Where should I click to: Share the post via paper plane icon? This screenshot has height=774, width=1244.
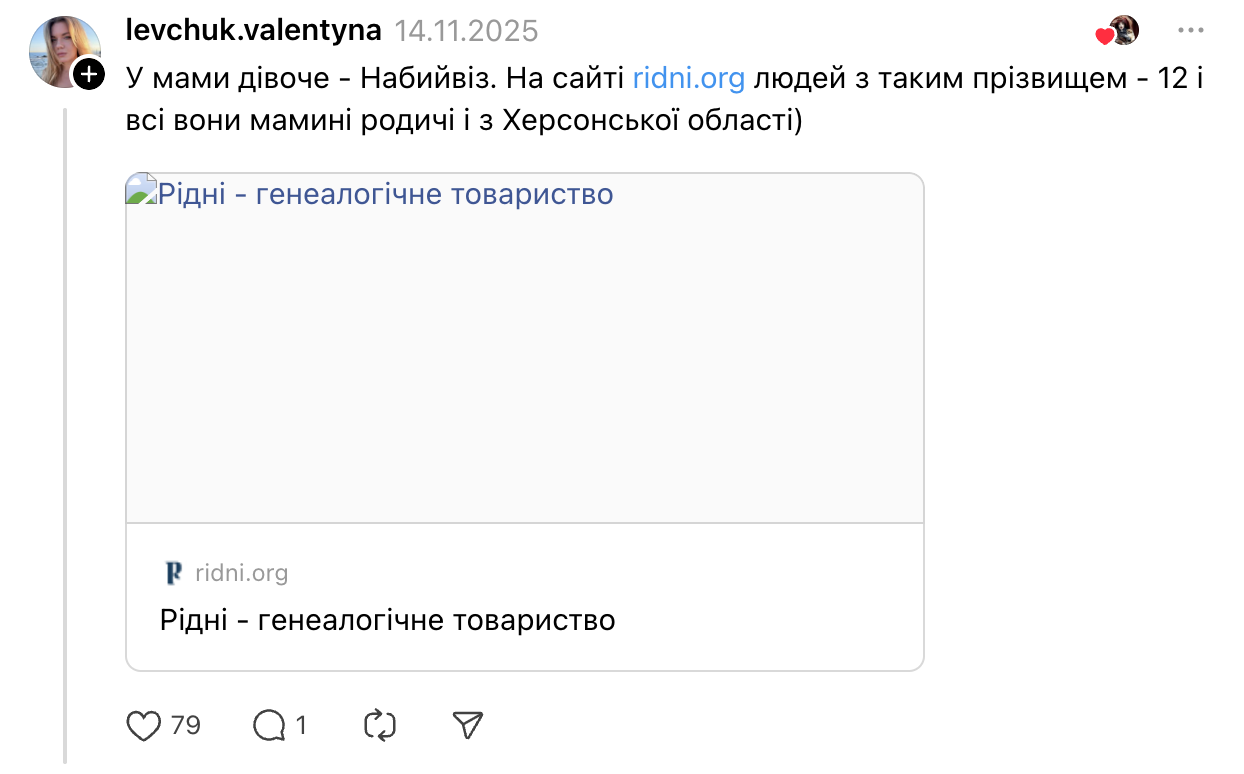tap(468, 725)
